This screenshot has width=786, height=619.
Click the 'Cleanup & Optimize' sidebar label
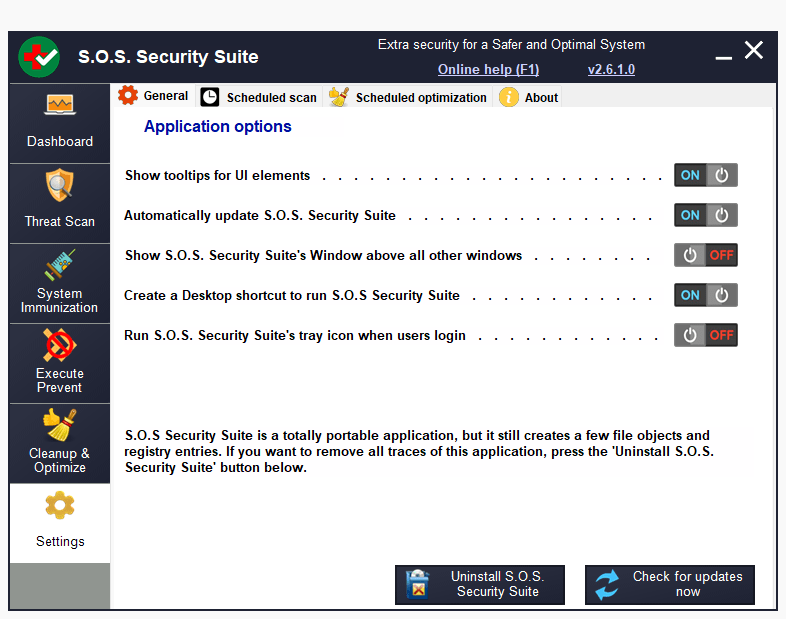pyautogui.click(x=60, y=460)
